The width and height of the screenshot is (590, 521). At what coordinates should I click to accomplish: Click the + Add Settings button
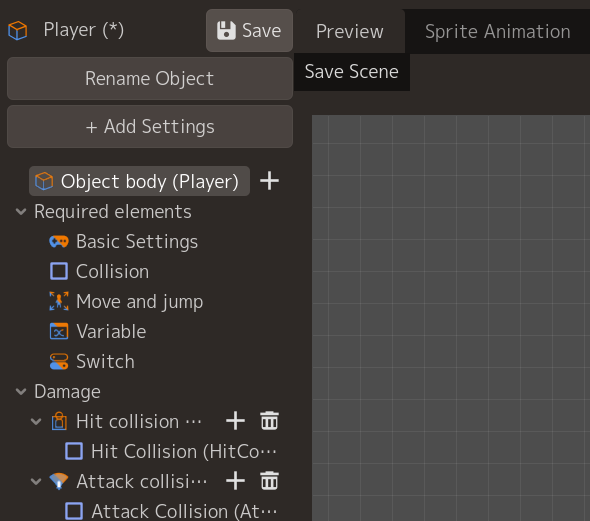pos(150,126)
